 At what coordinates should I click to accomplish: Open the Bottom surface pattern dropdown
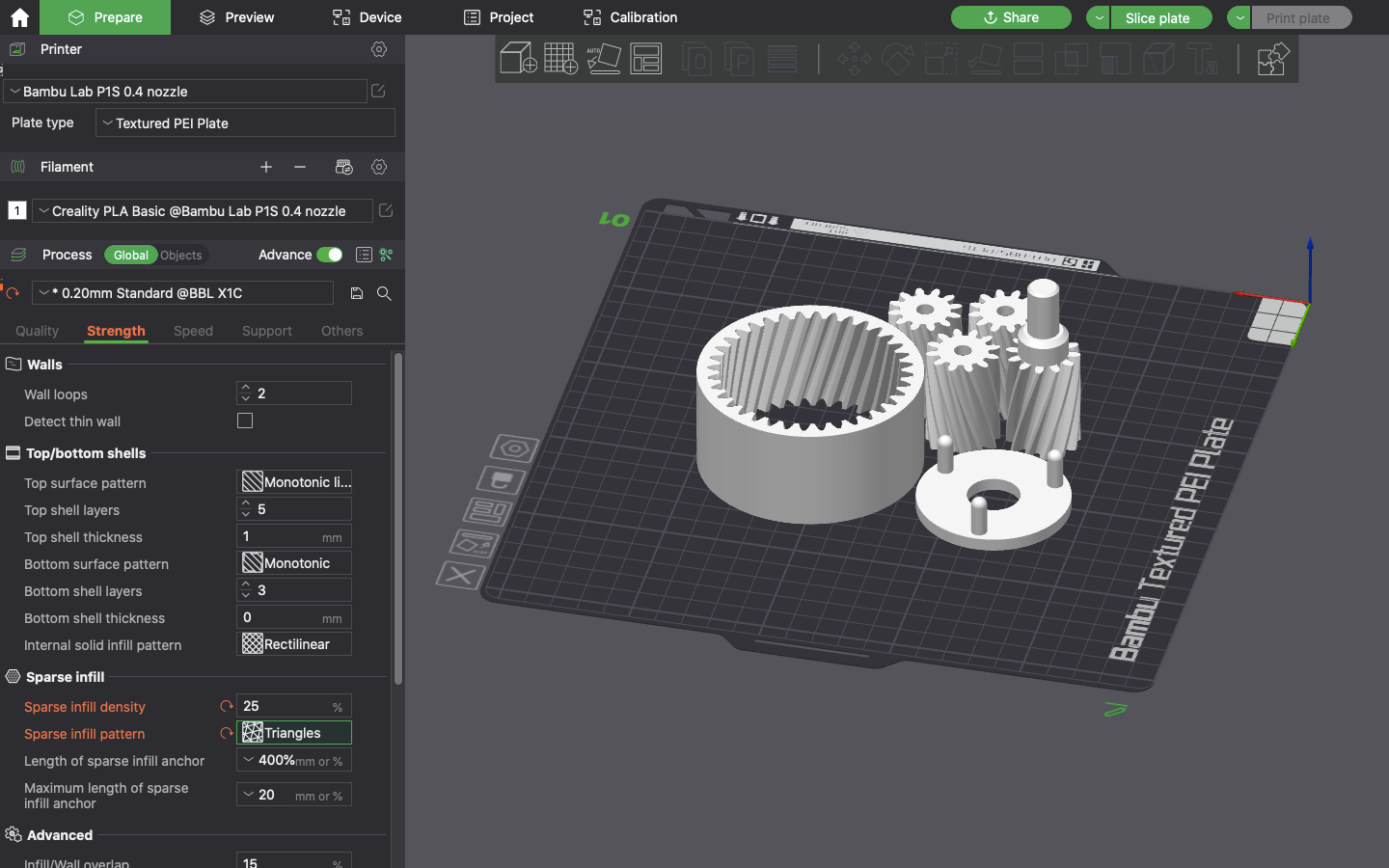click(x=294, y=563)
